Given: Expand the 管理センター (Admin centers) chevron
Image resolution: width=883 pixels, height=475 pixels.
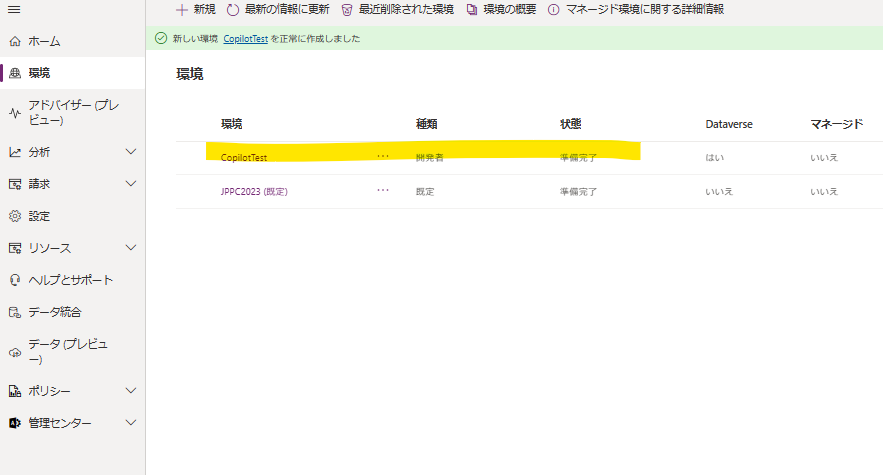Looking at the screenshot, I should tap(131, 423).
